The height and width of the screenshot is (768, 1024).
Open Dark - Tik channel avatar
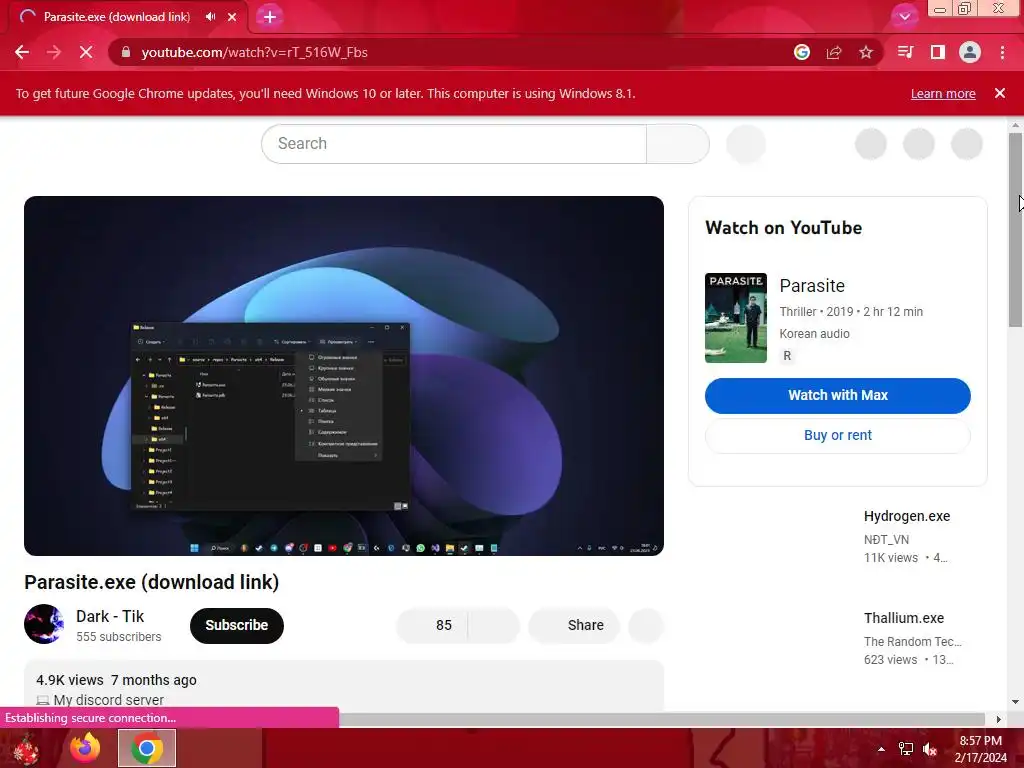coord(44,624)
